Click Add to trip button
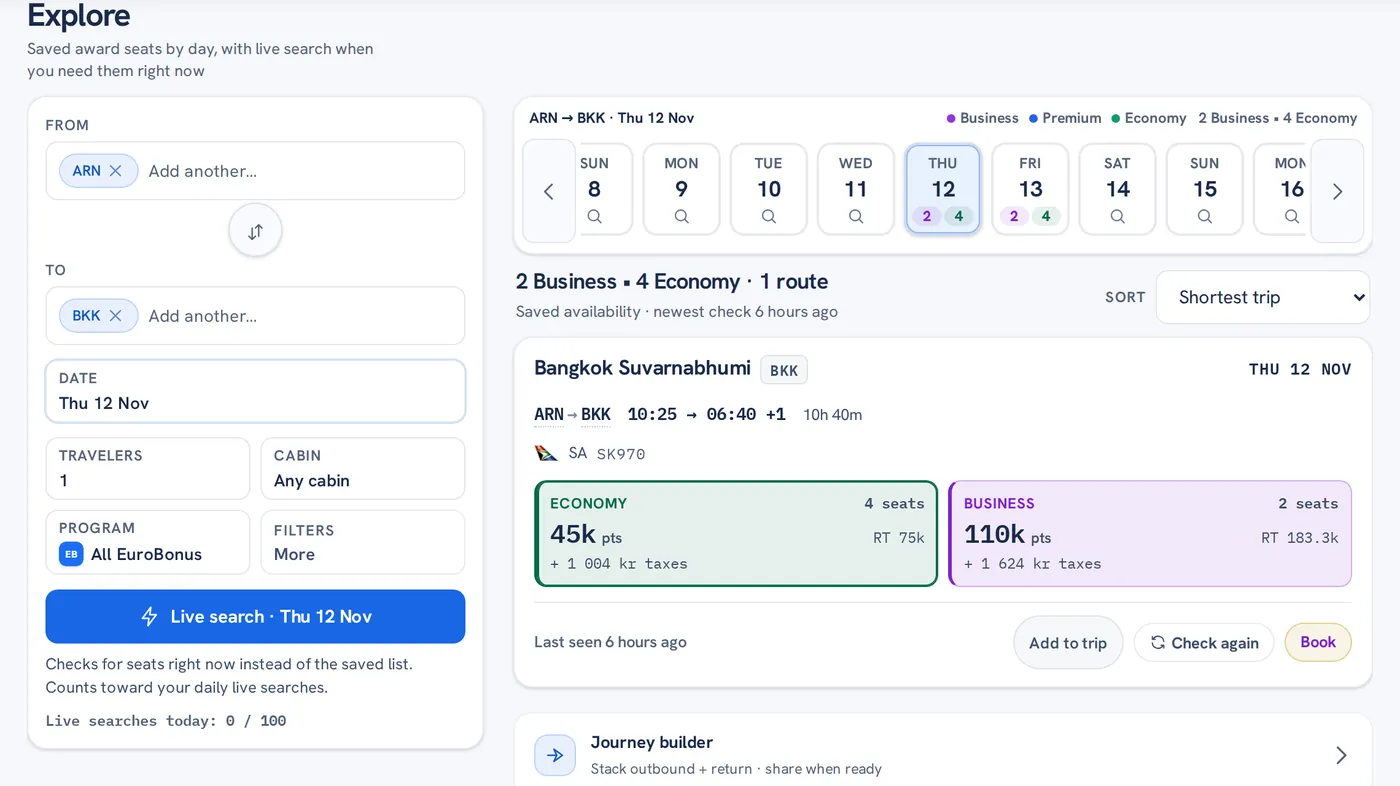 click(1068, 643)
